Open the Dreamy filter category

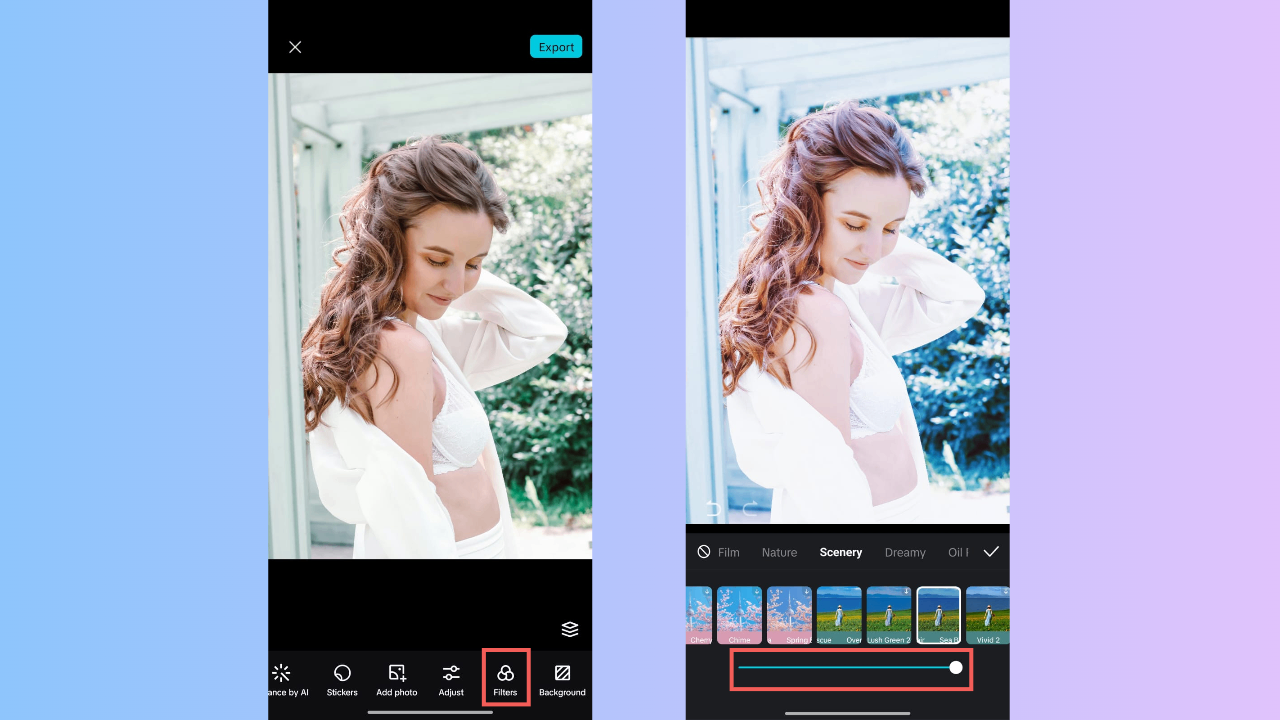[905, 552]
